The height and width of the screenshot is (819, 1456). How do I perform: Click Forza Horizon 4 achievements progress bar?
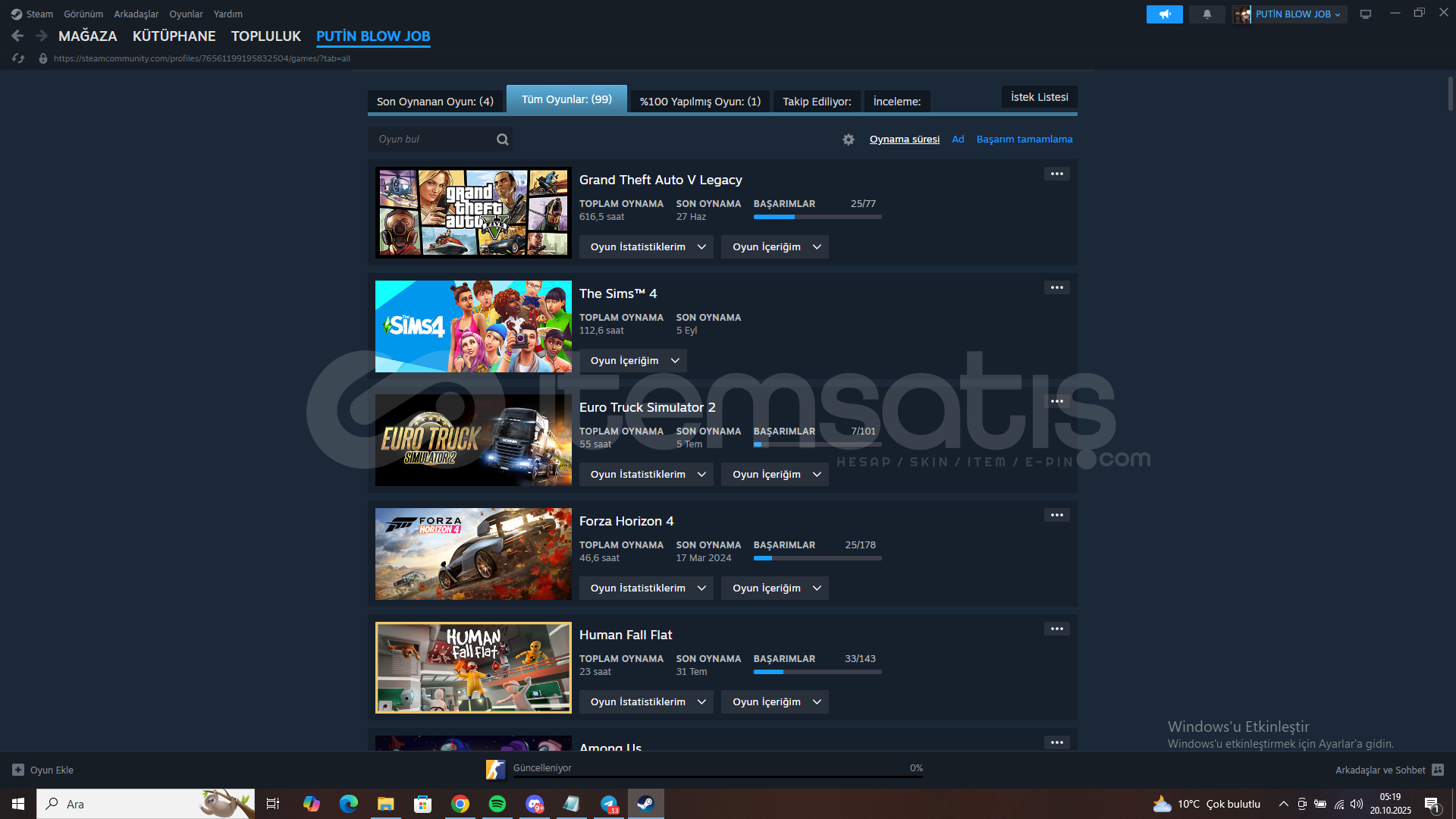(x=817, y=558)
